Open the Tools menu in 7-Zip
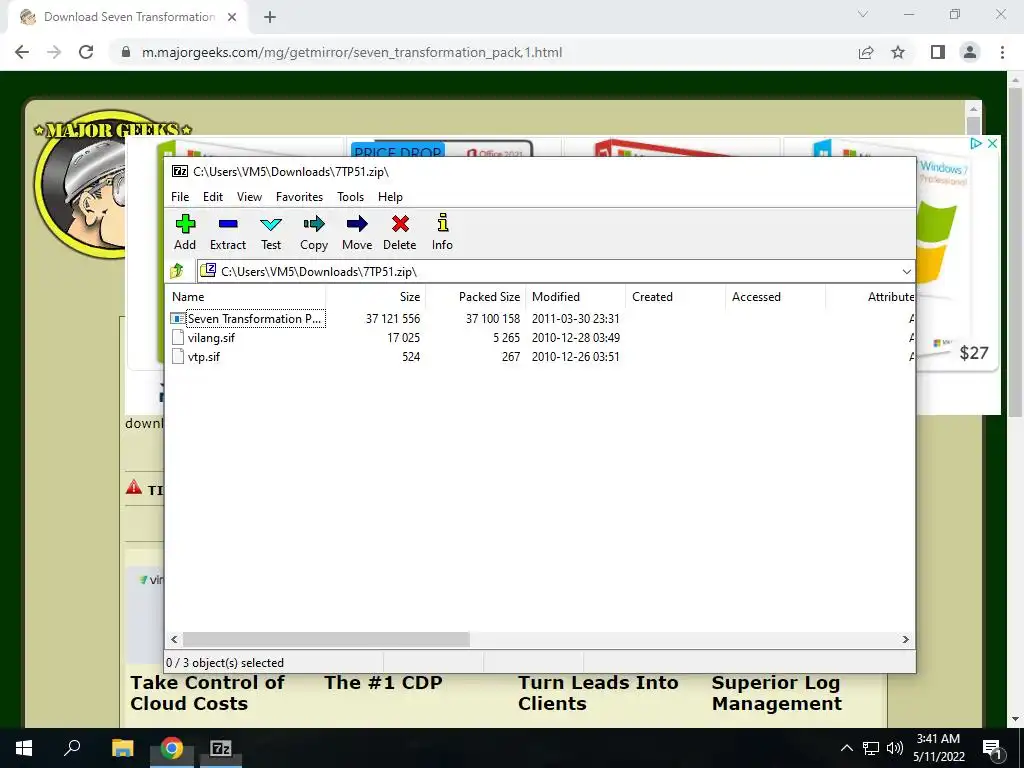This screenshot has height=768, width=1024. (x=351, y=197)
